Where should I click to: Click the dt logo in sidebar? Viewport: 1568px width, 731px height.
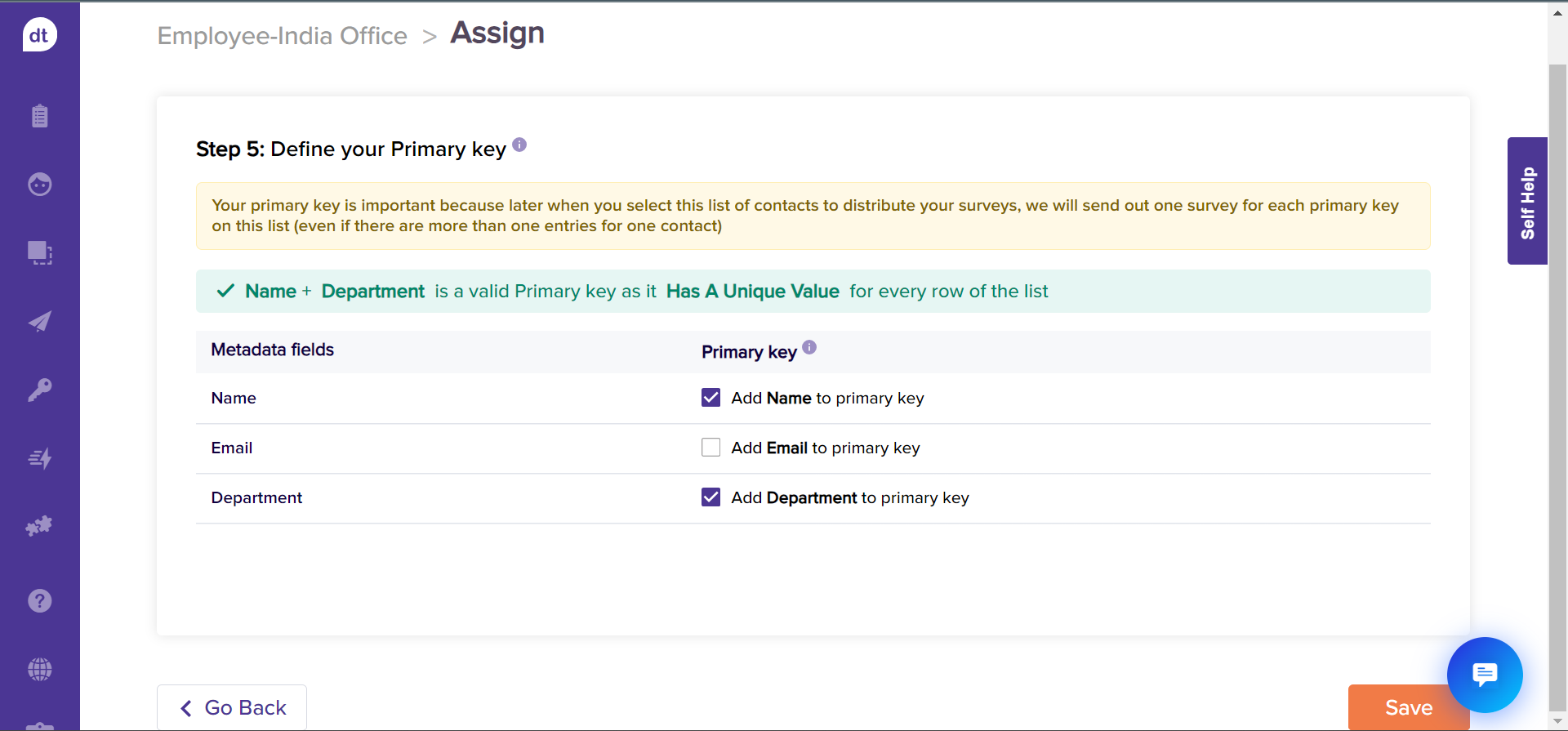pos(39,35)
